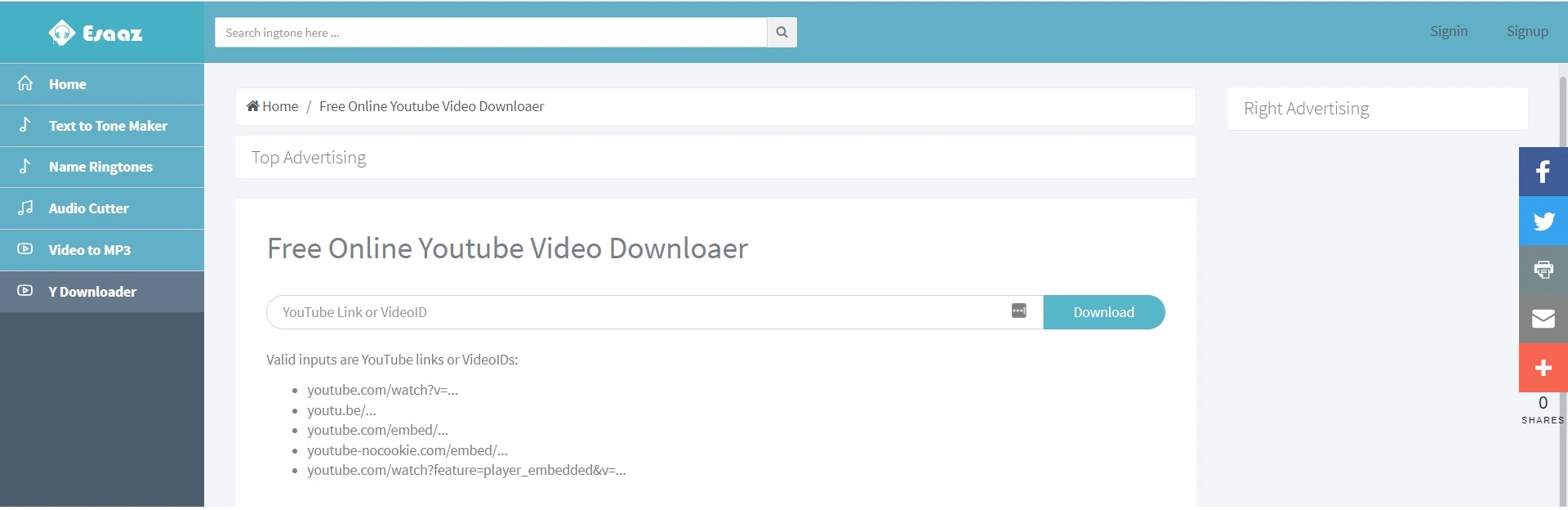Select Y Downloader sidebar item
The width and height of the screenshot is (1568, 510).
tap(102, 292)
